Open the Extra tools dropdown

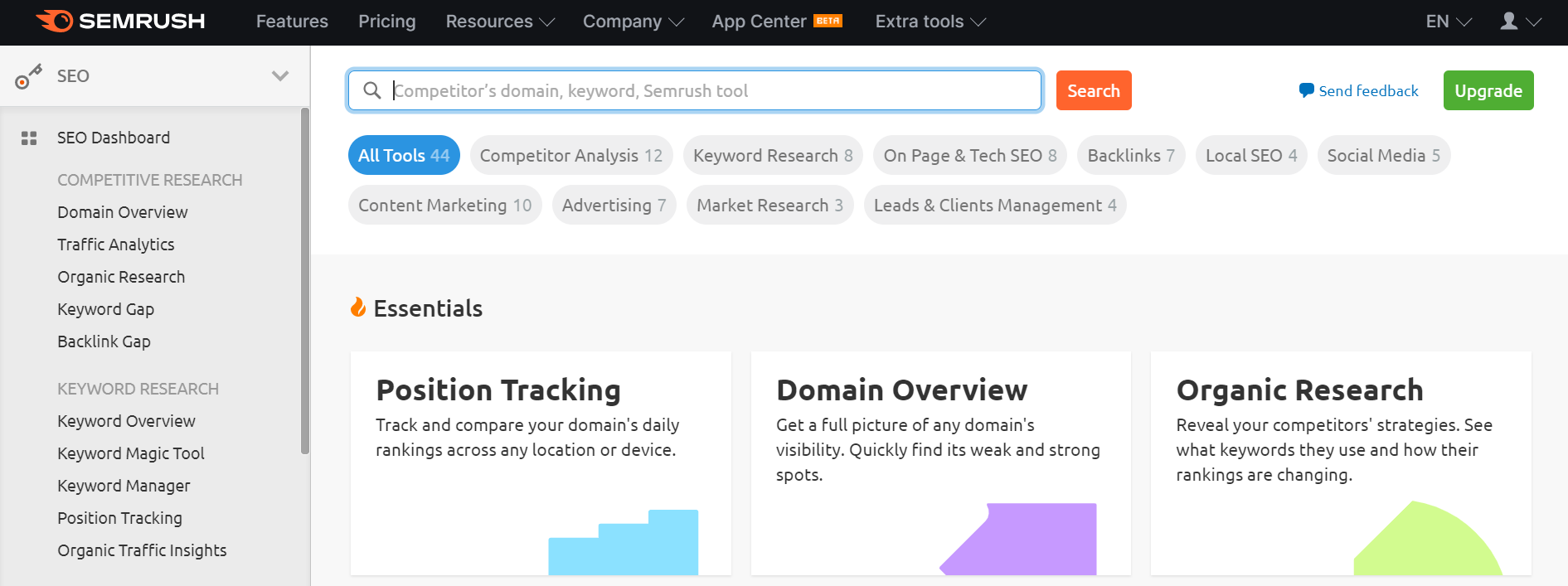pos(930,22)
